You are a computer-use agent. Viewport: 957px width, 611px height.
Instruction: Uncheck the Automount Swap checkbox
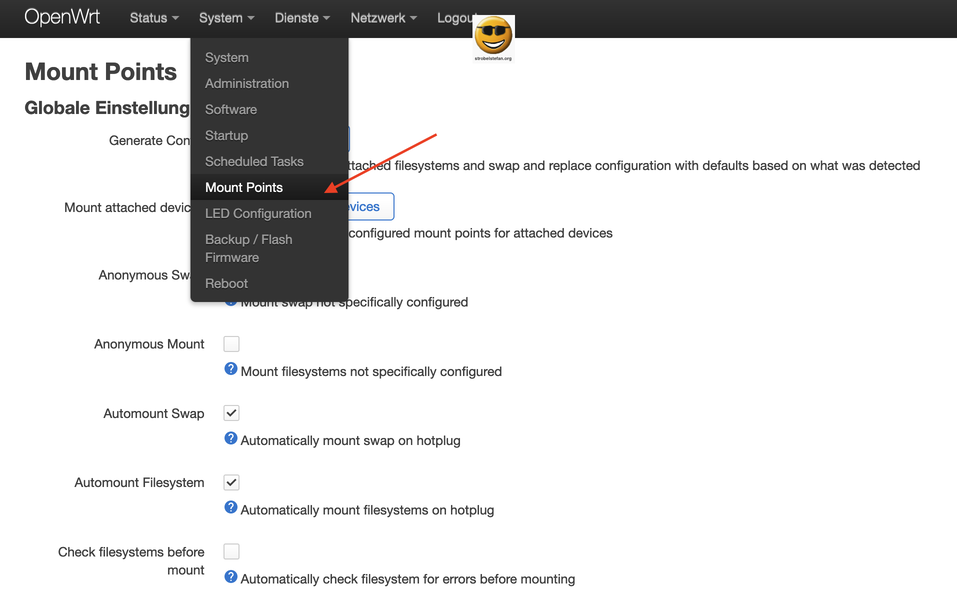click(x=231, y=413)
